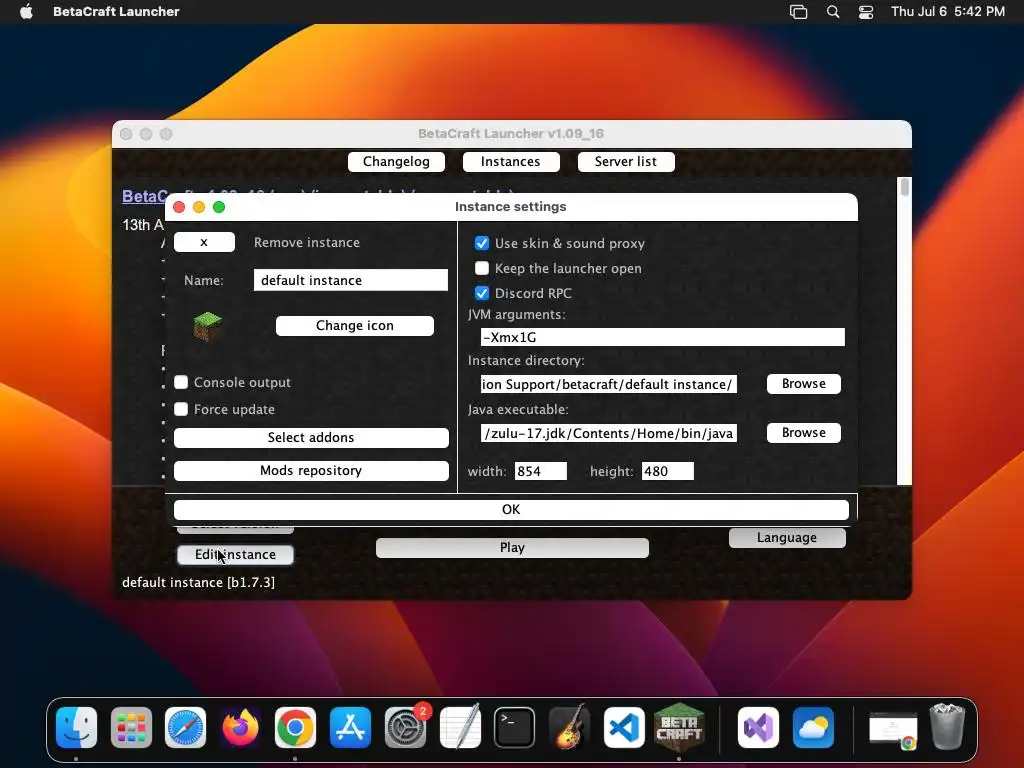The image size is (1024, 768).
Task: Click the BetaCraft icon in the dock
Action: [x=679, y=727]
